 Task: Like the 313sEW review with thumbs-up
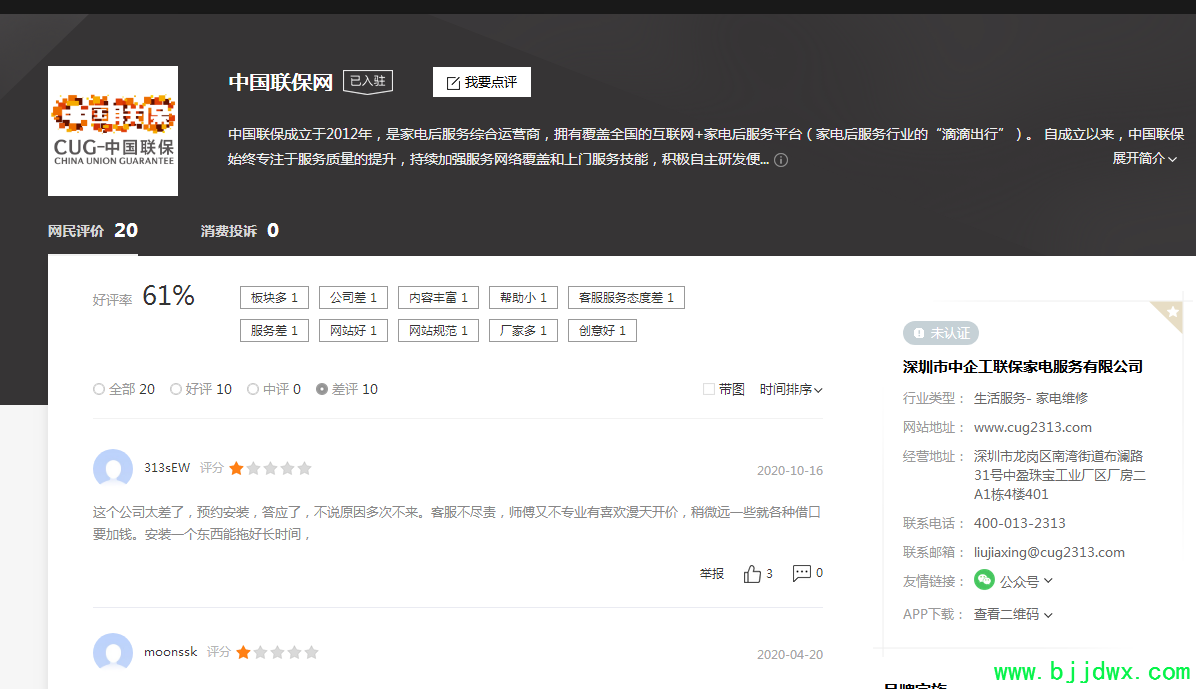click(x=752, y=574)
